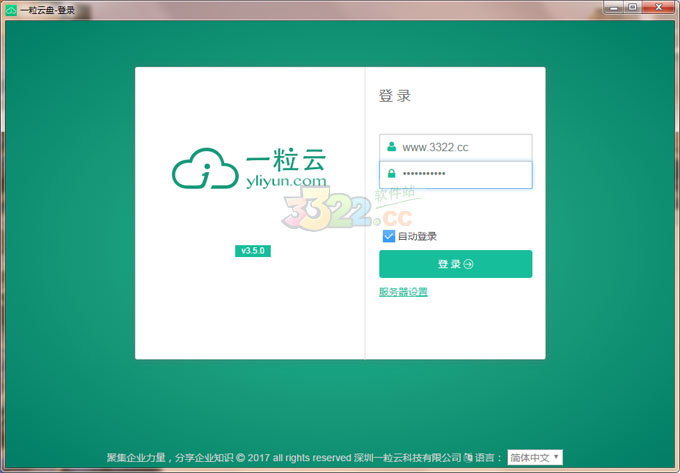Click the 自动登录 label text
The width and height of the screenshot is (680, 473).
pos(417,237)
